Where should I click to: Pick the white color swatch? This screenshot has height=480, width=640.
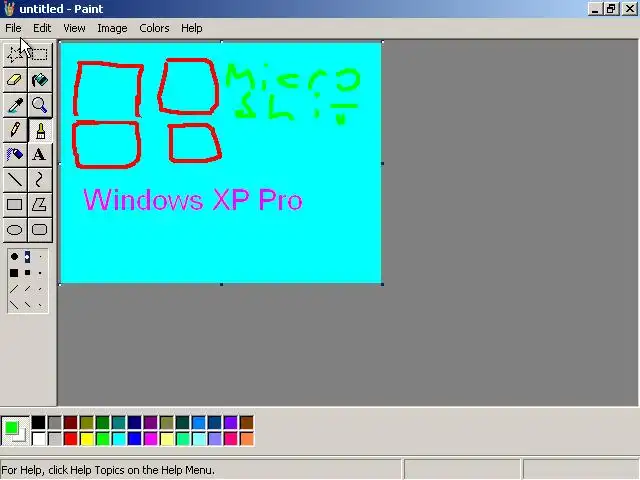point(38,439)
